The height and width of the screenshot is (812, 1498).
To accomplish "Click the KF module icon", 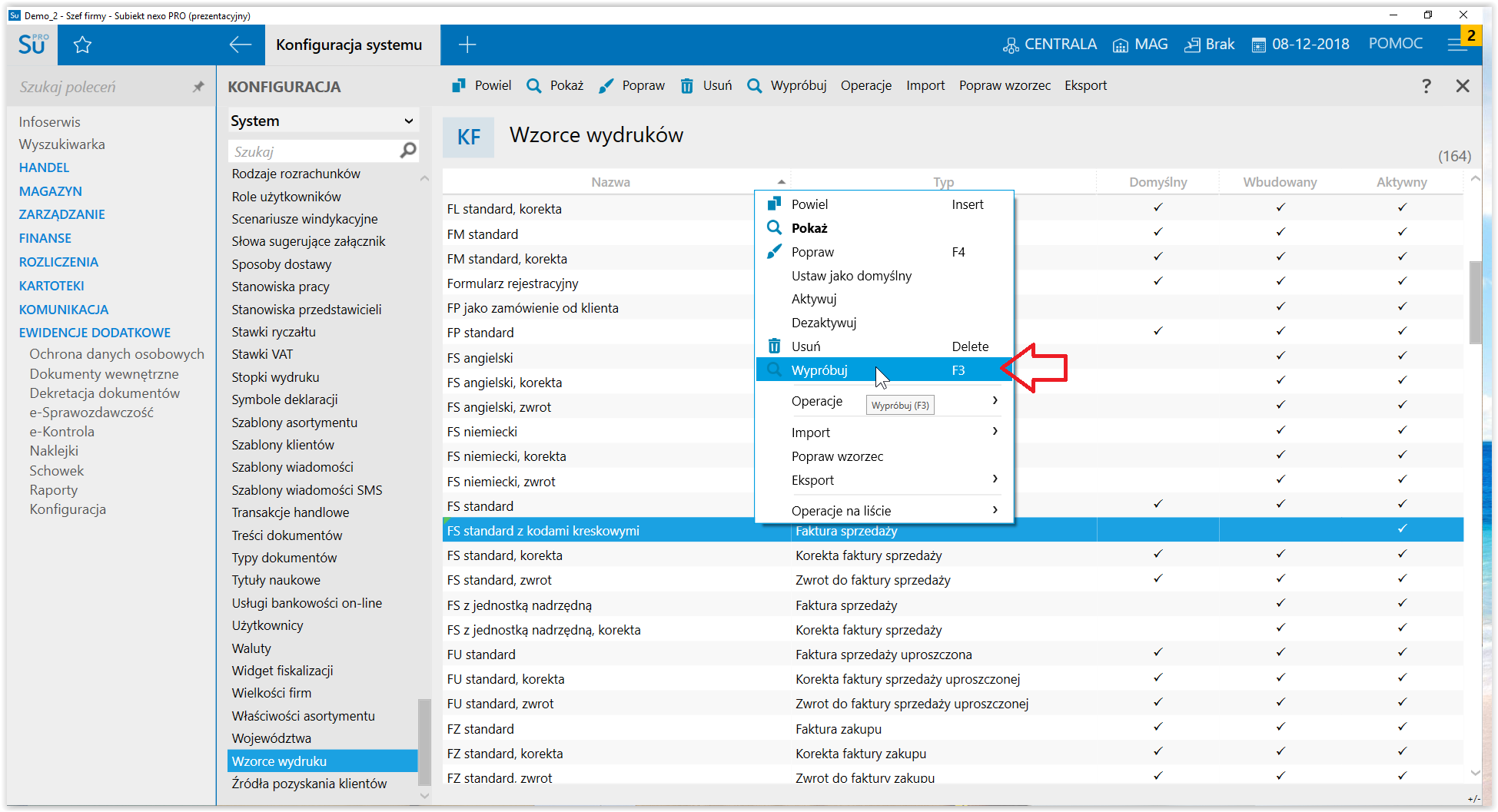I will pyautogui.click(x=469, y=137).
